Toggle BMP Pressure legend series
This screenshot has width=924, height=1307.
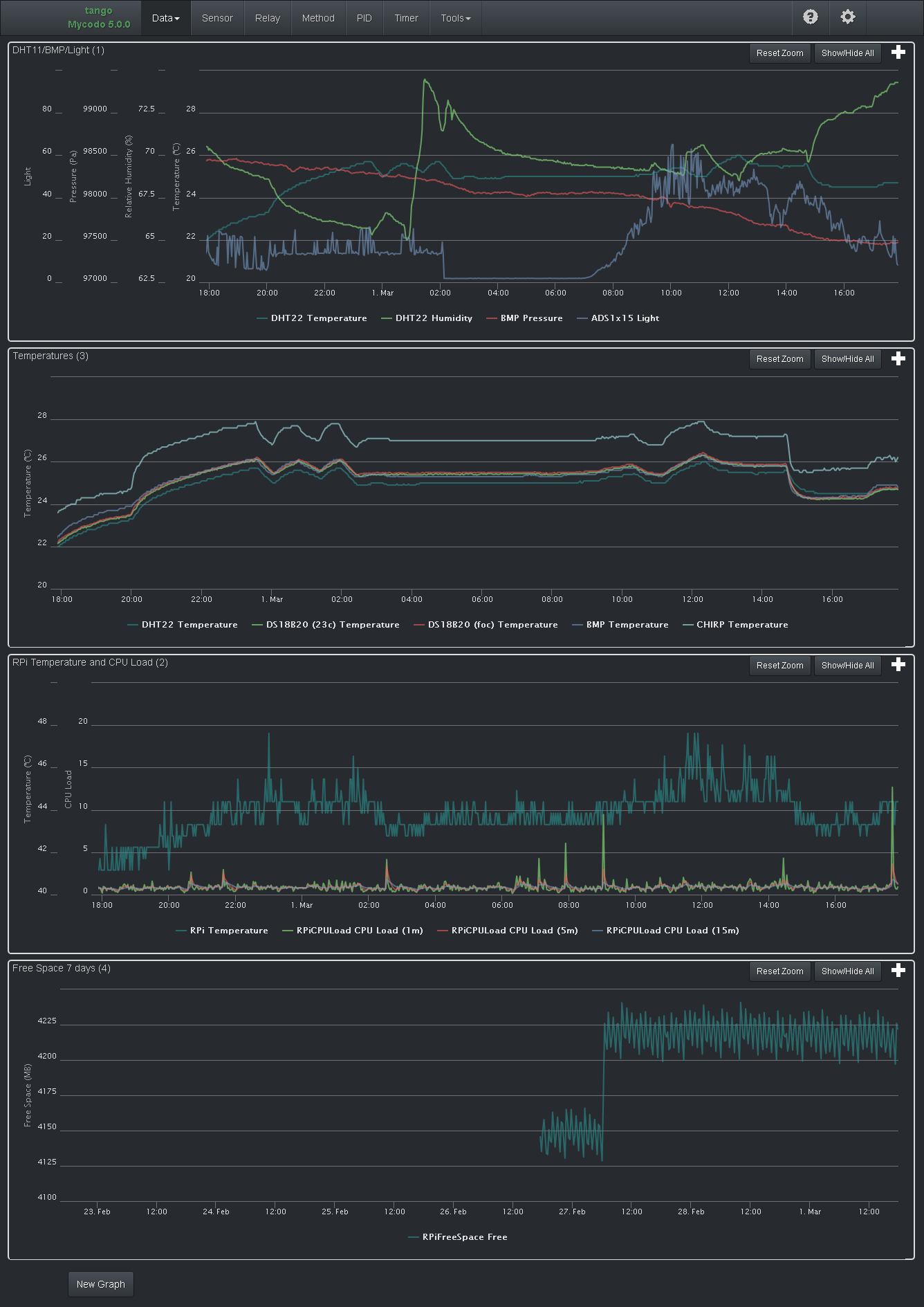tap(524, 318)
